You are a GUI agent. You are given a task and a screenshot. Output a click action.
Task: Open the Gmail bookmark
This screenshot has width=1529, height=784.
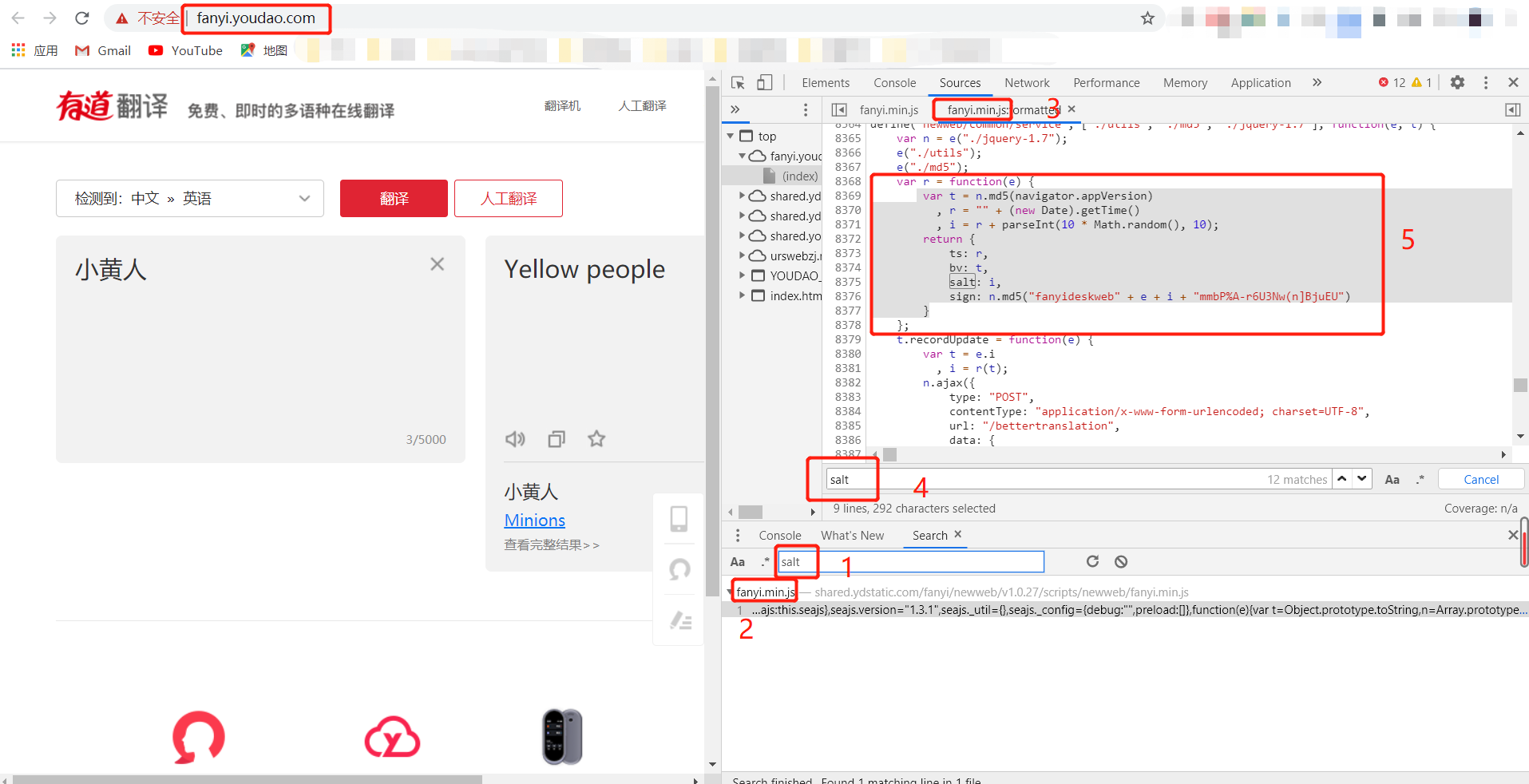[x=103, y=50]
